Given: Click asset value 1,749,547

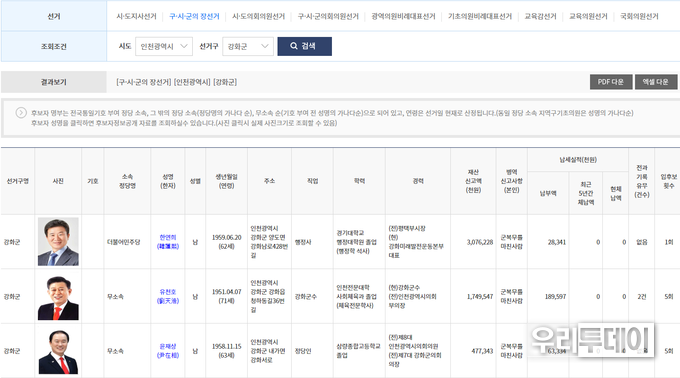Looking at the screenshot, I should (x=480, y=297).
